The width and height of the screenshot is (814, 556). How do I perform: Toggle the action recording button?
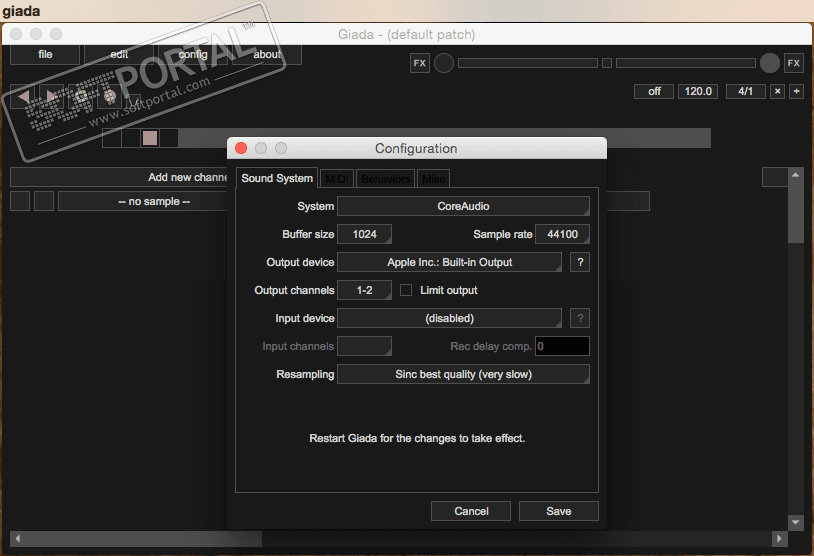(x=81, y=96)
